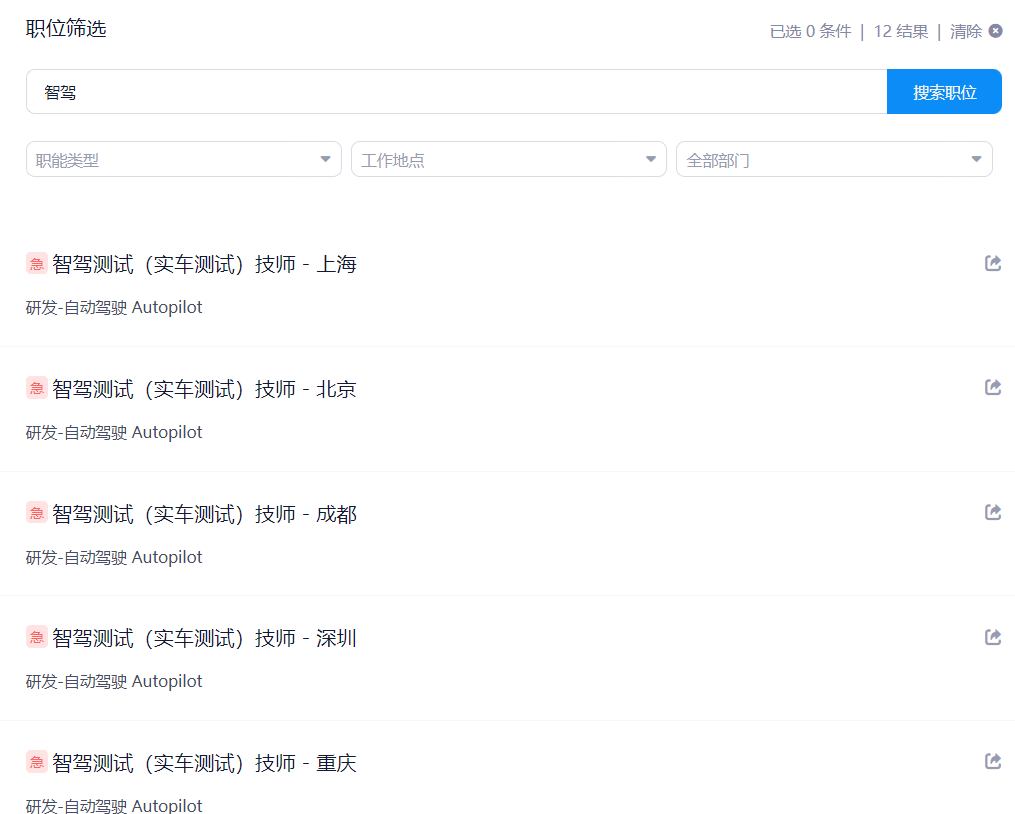This screenshot has height=814, width=1015.
Task: Click the 搜索职位 button
Action: pos(944,92)
